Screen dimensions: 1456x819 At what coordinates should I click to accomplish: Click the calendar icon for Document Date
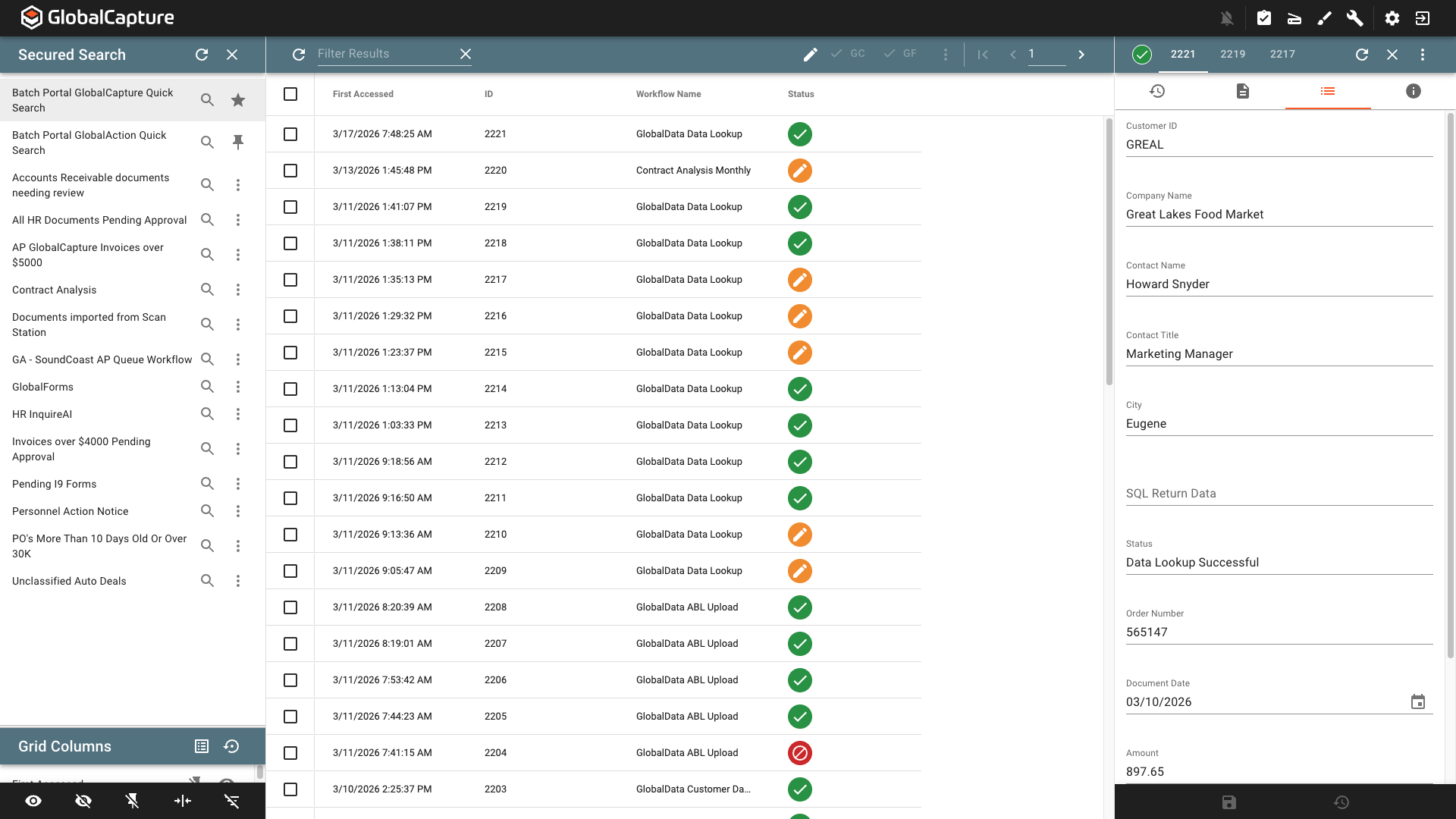coord(1417,701)
